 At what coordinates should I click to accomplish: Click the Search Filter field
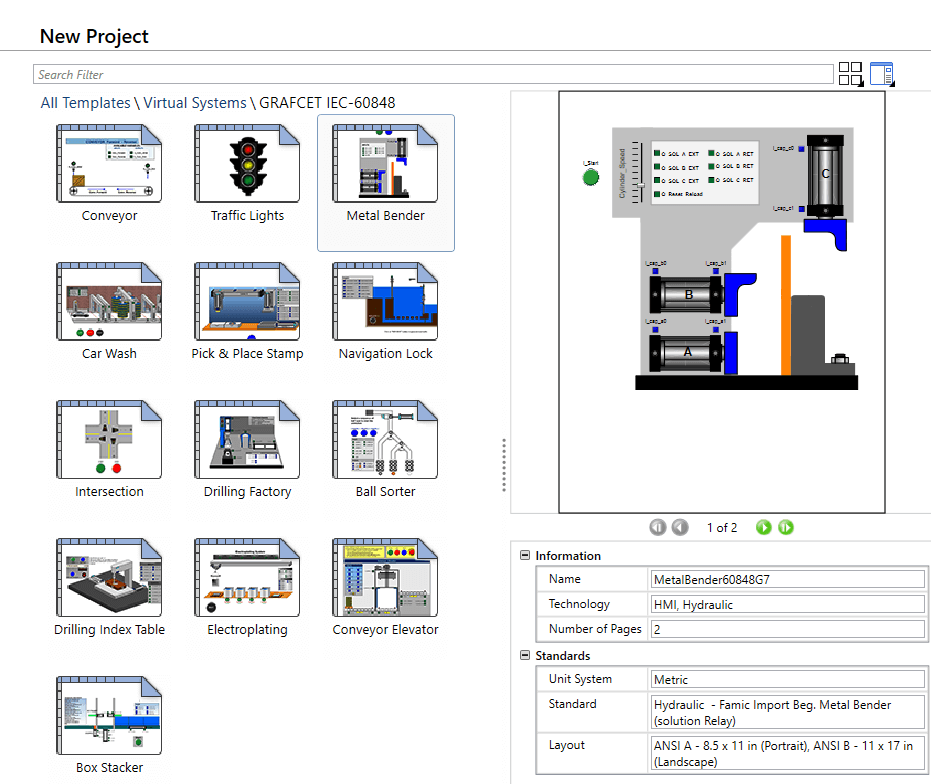pyautogui.click(x=433, y=74)
